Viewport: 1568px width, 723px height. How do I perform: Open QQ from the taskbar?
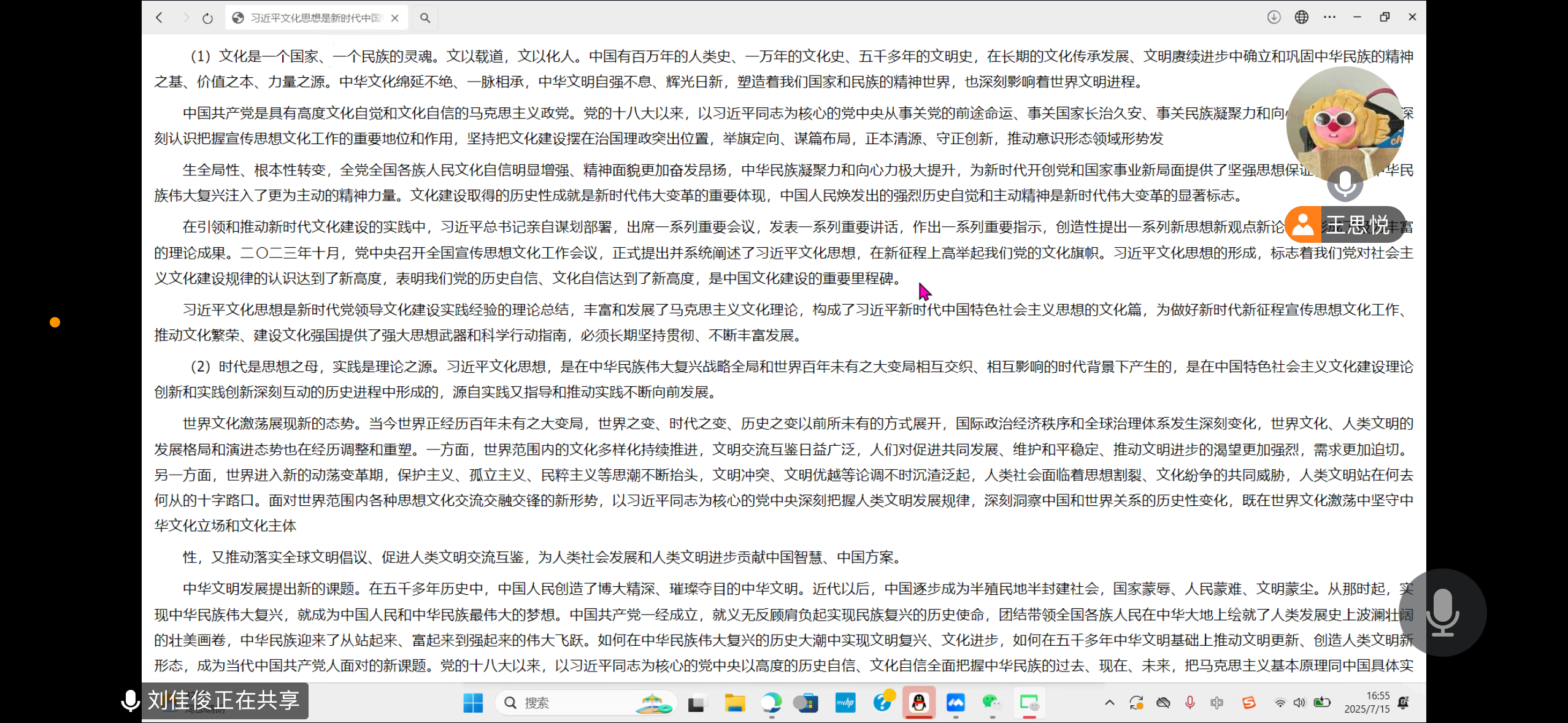point(918,703)
